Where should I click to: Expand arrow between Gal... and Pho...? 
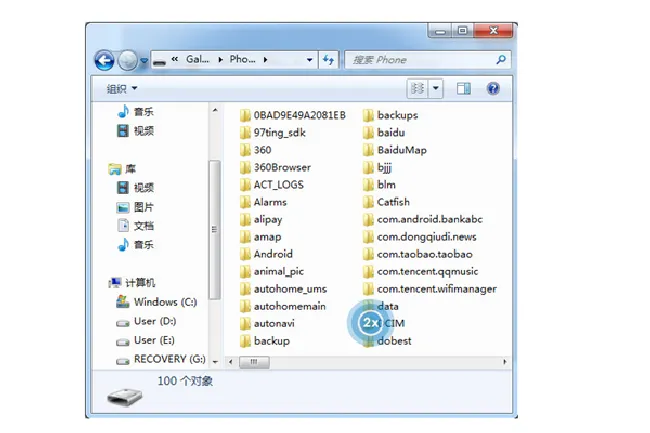point(221,60)
